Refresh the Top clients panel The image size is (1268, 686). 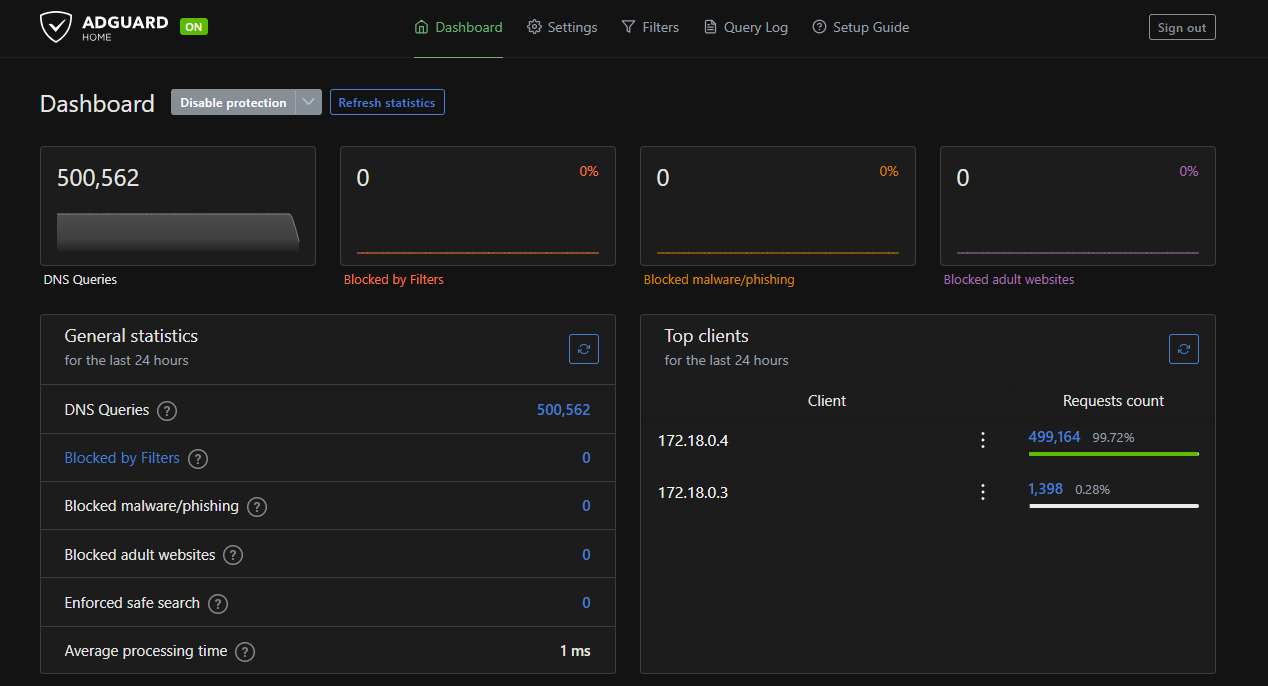click(x=1184, y=349)
